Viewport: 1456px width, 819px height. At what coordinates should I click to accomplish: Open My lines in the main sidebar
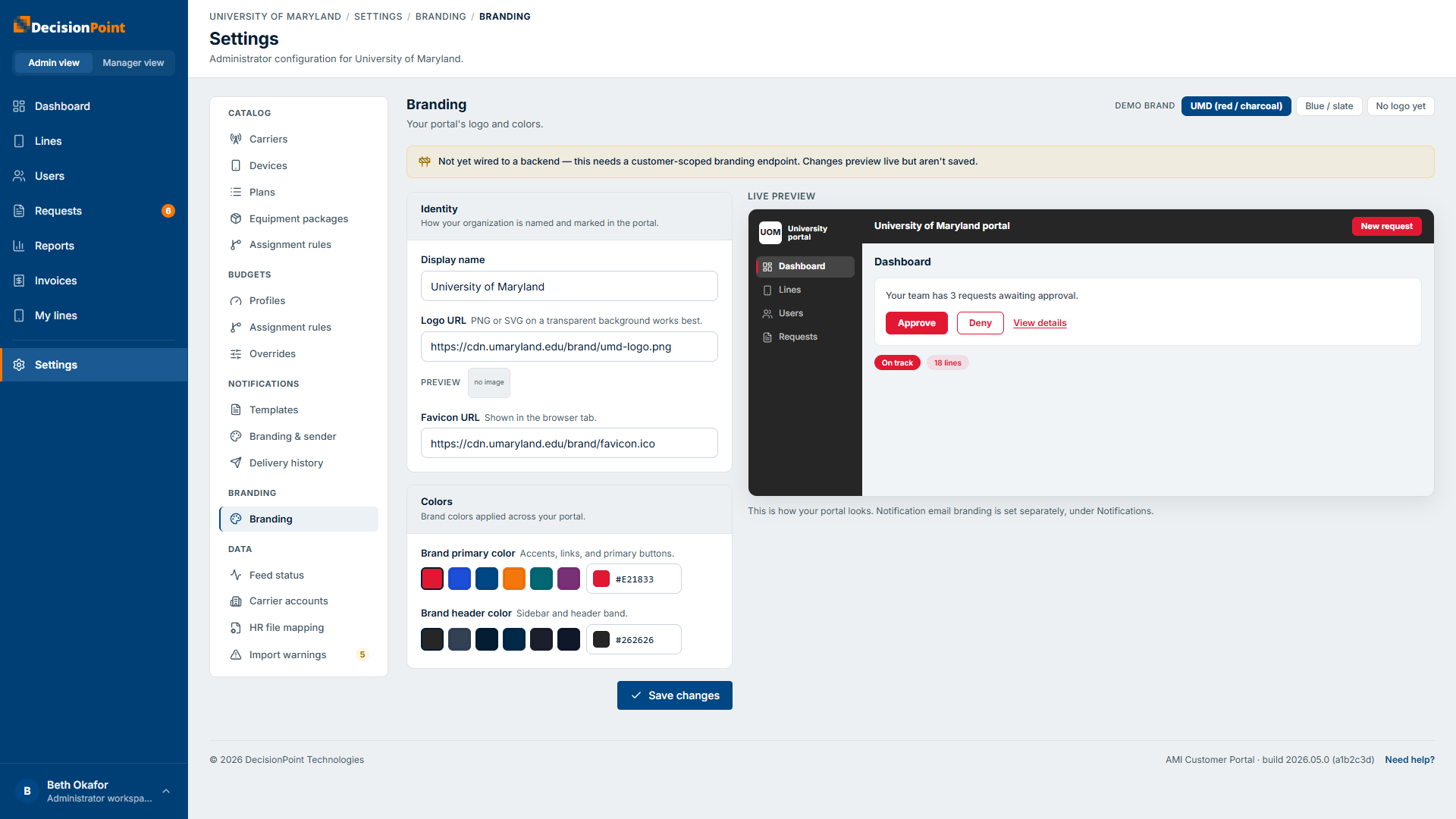[x=94, y=315]
